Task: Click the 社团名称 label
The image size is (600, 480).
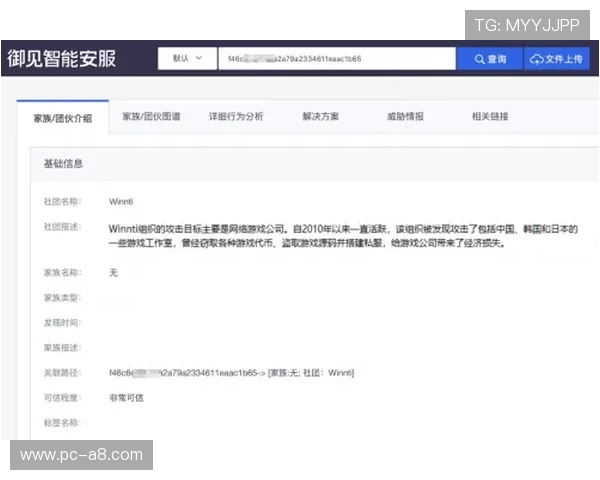Action: click(x=62, y=201)
